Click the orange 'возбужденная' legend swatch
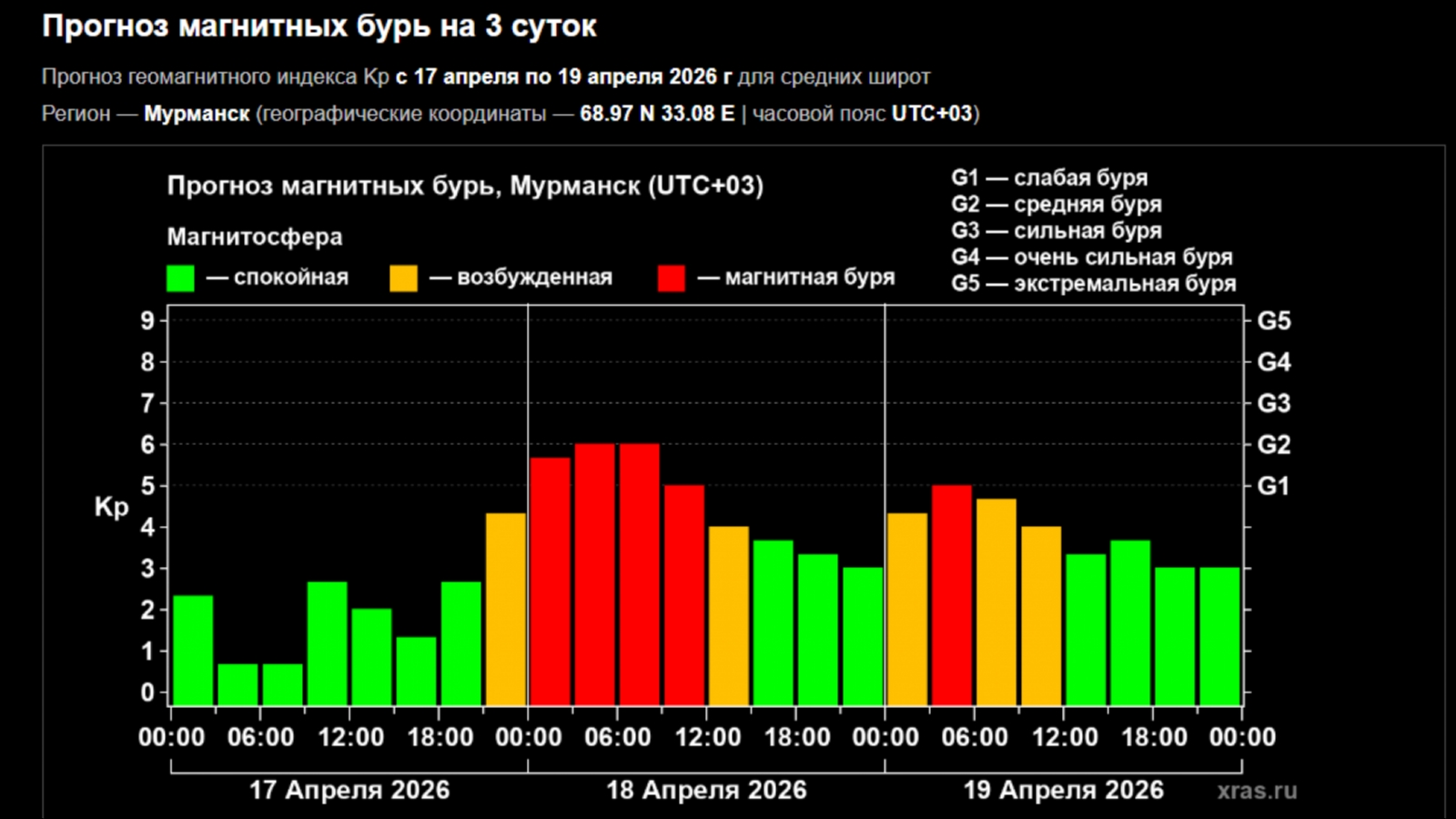This screenshot has height=819, width=1456. [403, 278]
